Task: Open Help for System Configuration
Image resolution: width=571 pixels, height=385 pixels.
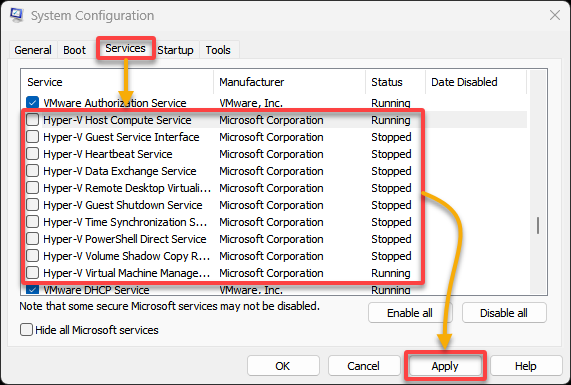Action: coord(526,366)
